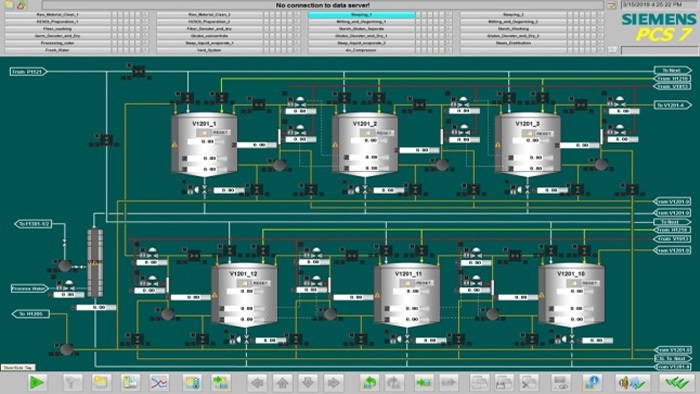Image resolution: width=700 pixels, height=394 pixels.
Task: Click the No connection to data server message bar
Action: (x=322, y=5)
